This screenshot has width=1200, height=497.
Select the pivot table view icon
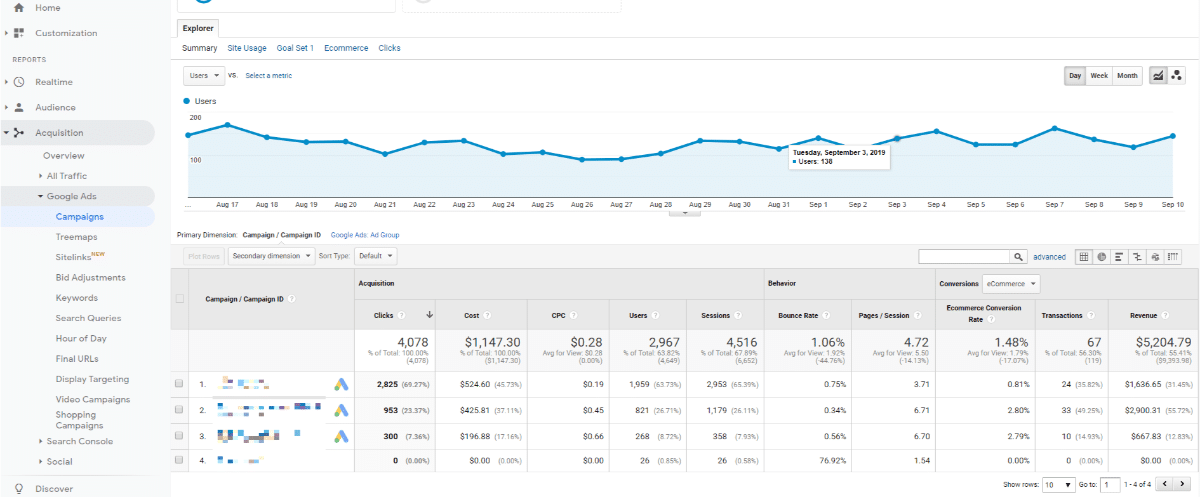[x=1173, y=257]
